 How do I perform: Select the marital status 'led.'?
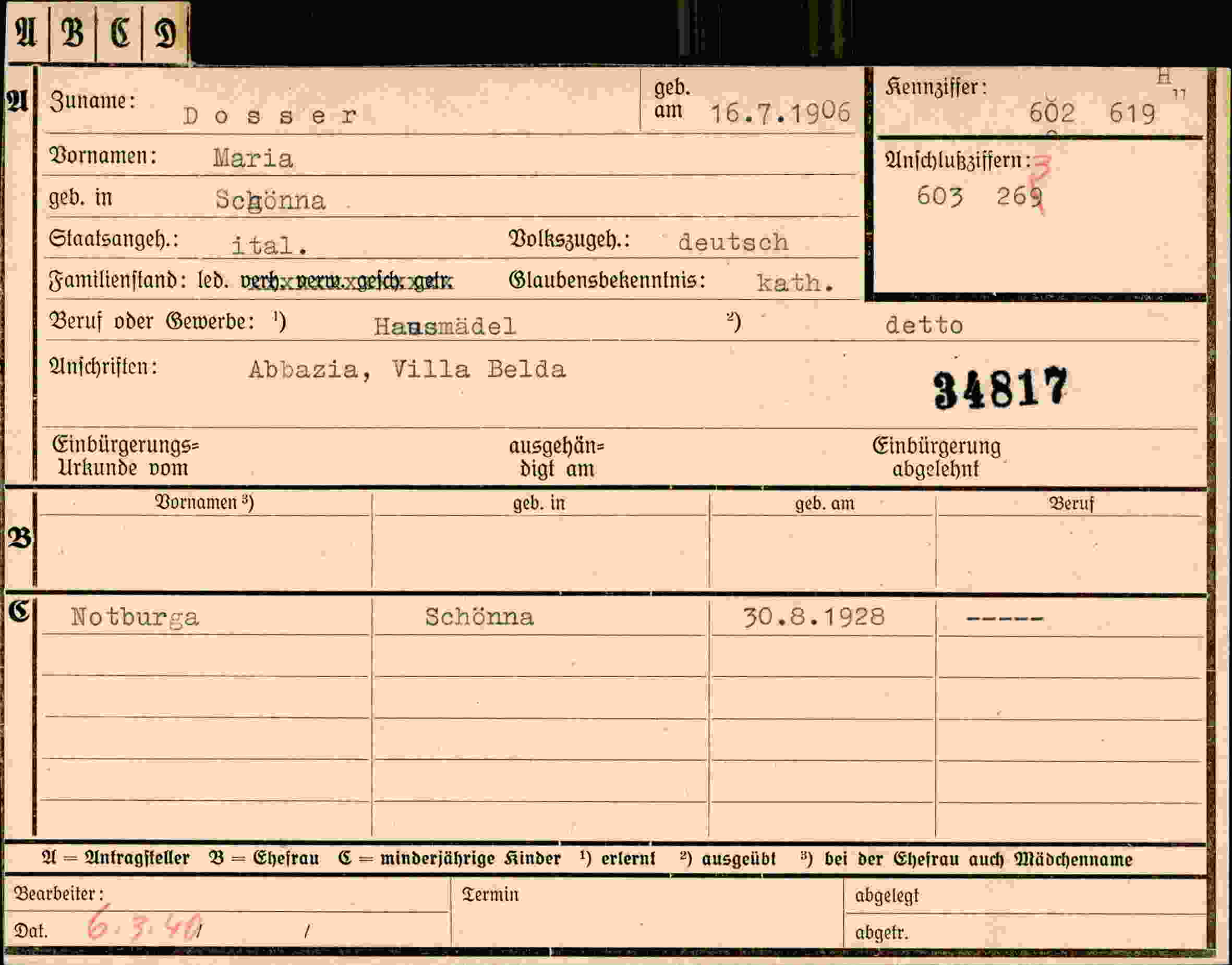[213, 279]
